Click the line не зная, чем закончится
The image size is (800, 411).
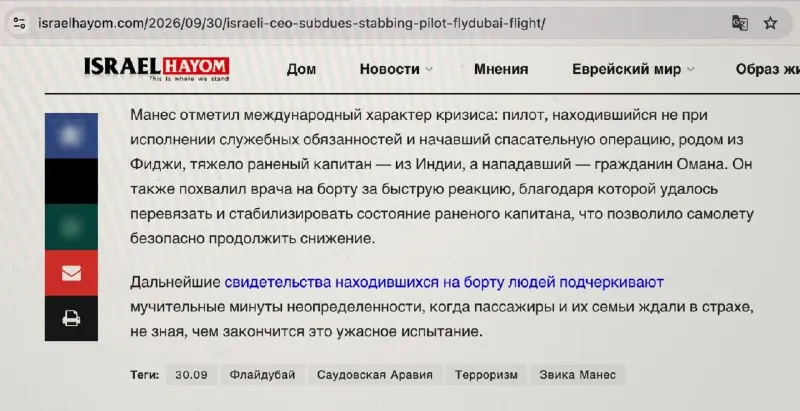pos(306,332)
